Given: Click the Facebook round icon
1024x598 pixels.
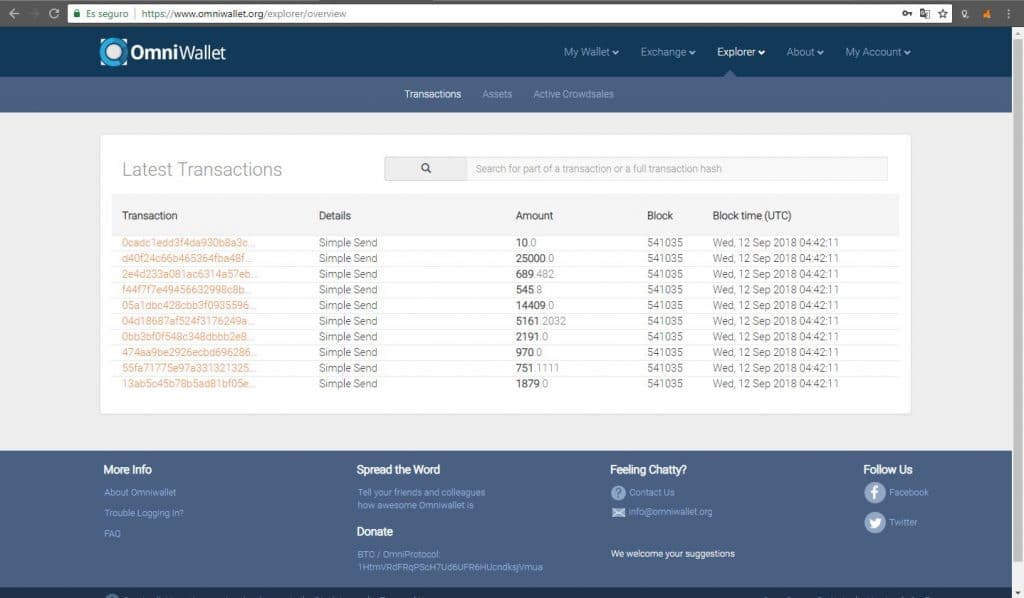Looking at the screenshot, I should pos(874,492).
